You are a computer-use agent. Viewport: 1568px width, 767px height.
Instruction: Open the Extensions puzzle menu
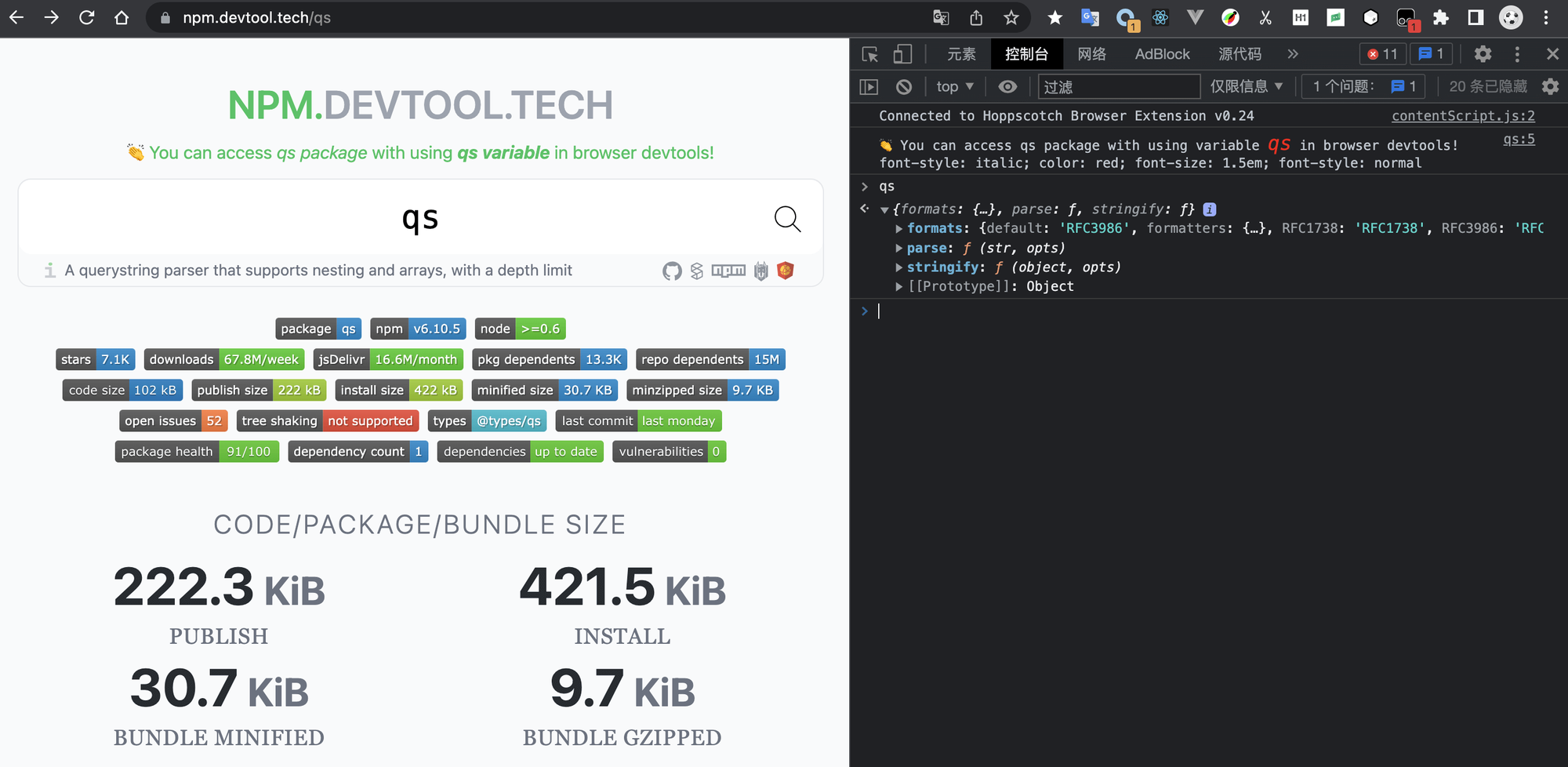(1441, 17)
